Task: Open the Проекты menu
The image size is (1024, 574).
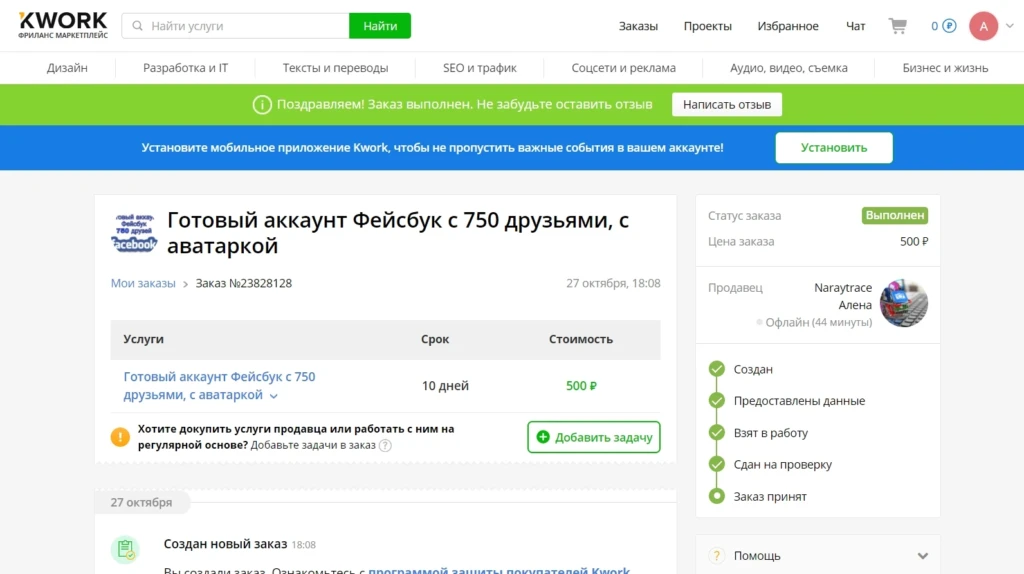Action: (x=707, y=26)
